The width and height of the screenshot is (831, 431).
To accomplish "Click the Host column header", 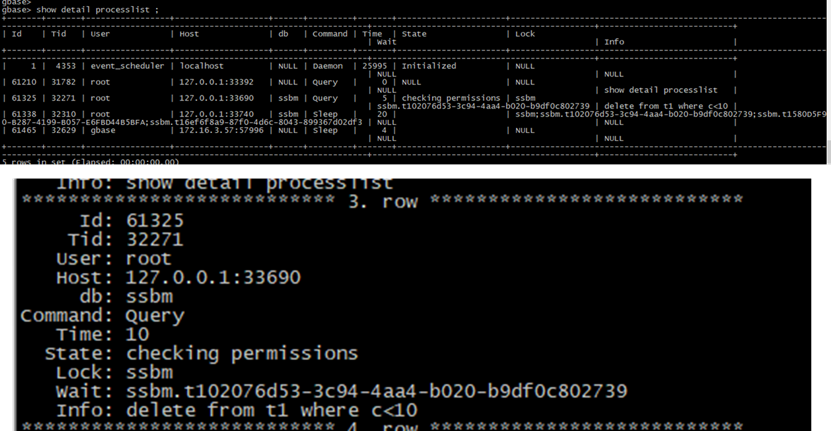I will coord(189,34).
